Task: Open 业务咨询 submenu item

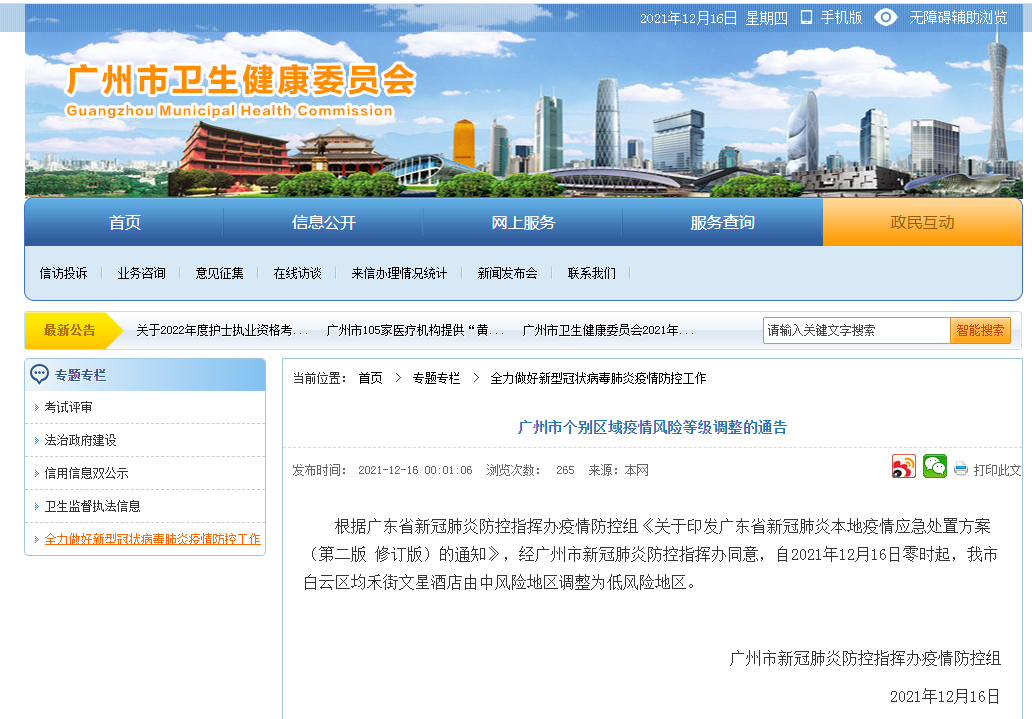Action: click(142, 273)
